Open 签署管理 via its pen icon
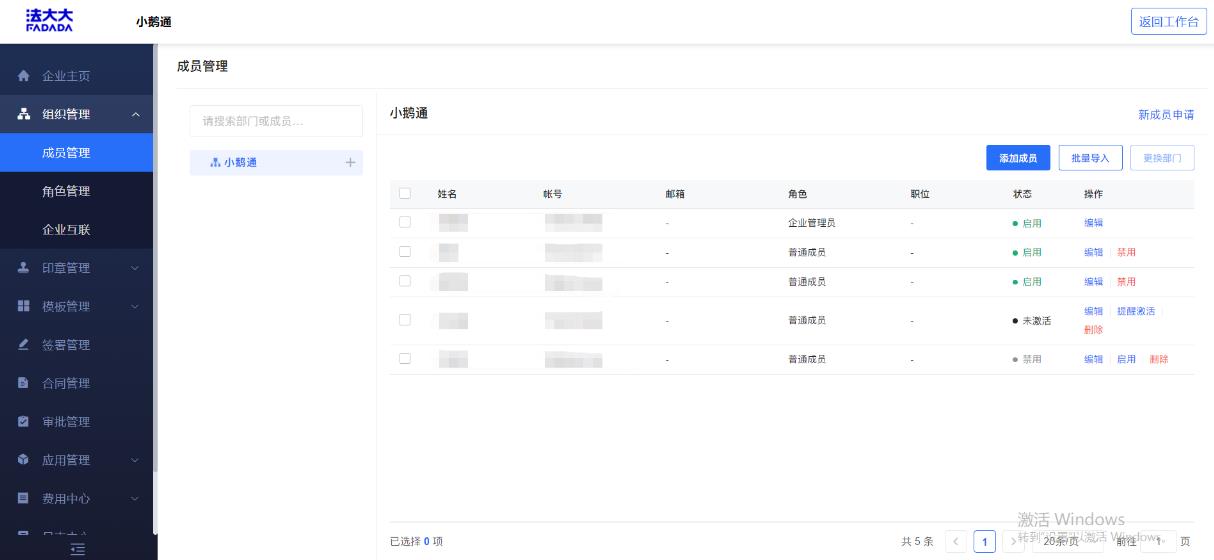This screenshot has height=560, width=1214. tap(24, 345)
